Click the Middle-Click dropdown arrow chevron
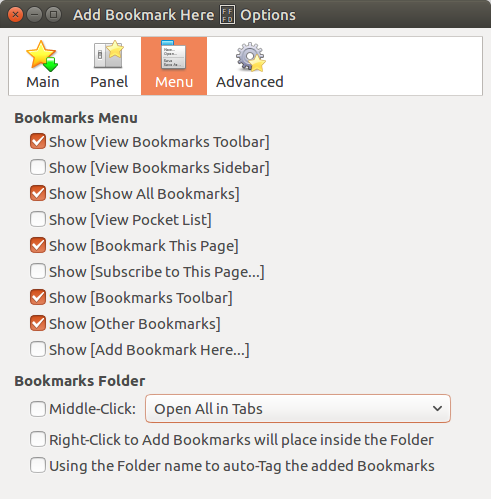This screenshot has width=491, height=499. coord(437,409)
